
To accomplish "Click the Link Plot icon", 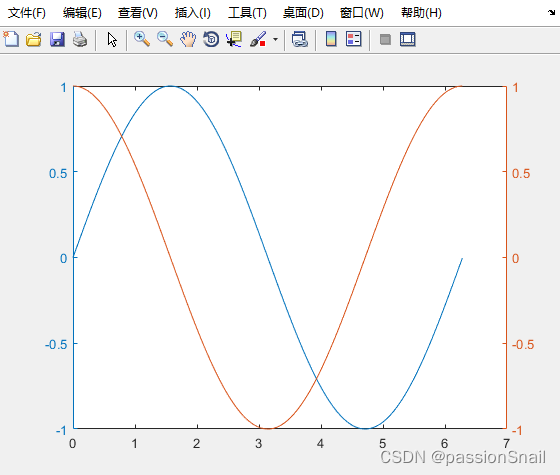I will click(x=300, y=39).
